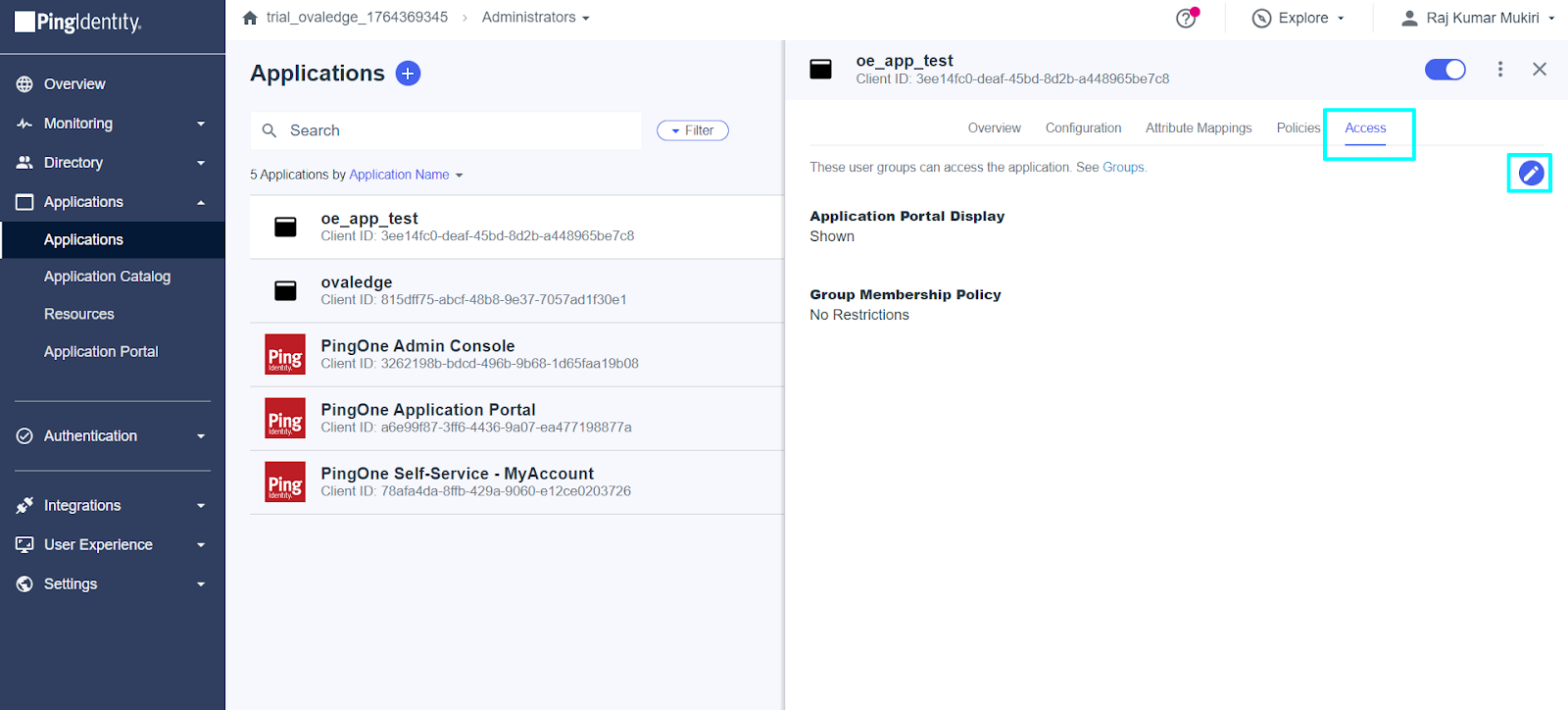The height and width of the screenshot is (710, 1568).
Task: Expand the Authentication sidebar section
Action: [x=201, y=436]
